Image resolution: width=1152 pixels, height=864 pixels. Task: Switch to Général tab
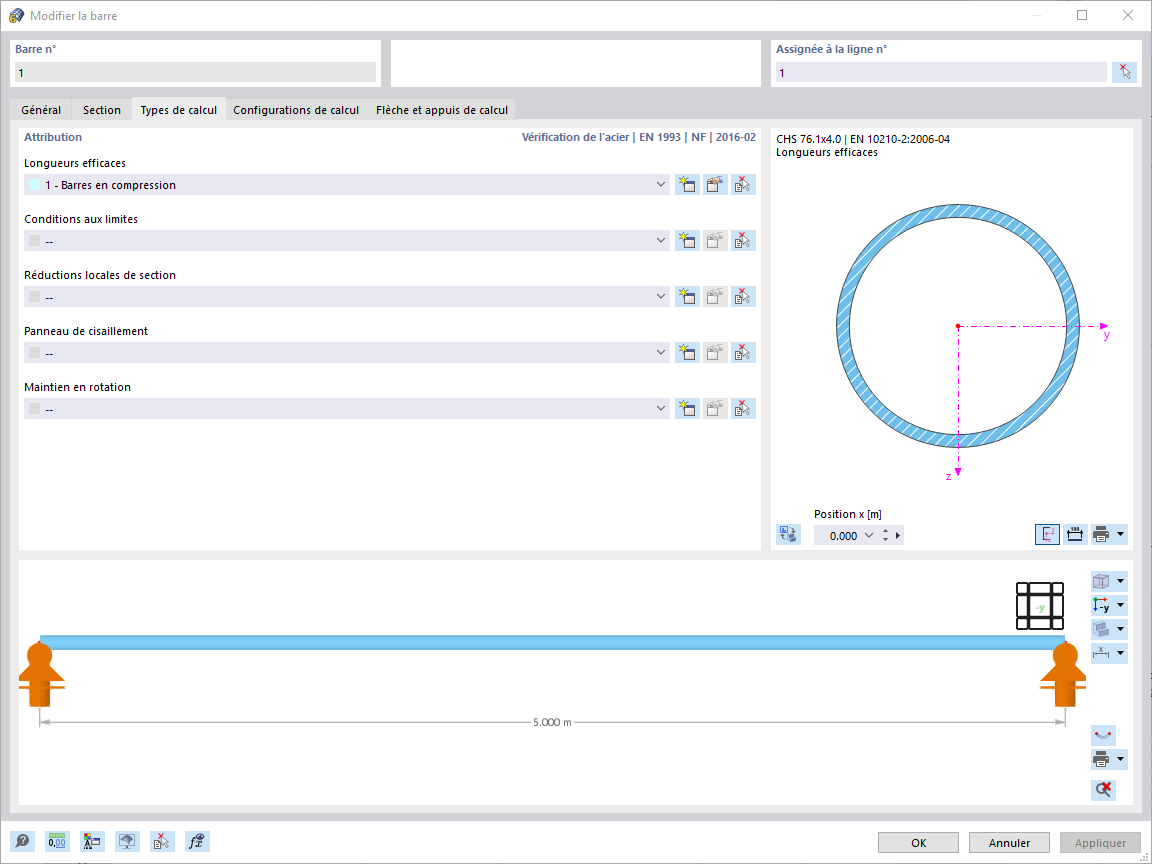41,109
